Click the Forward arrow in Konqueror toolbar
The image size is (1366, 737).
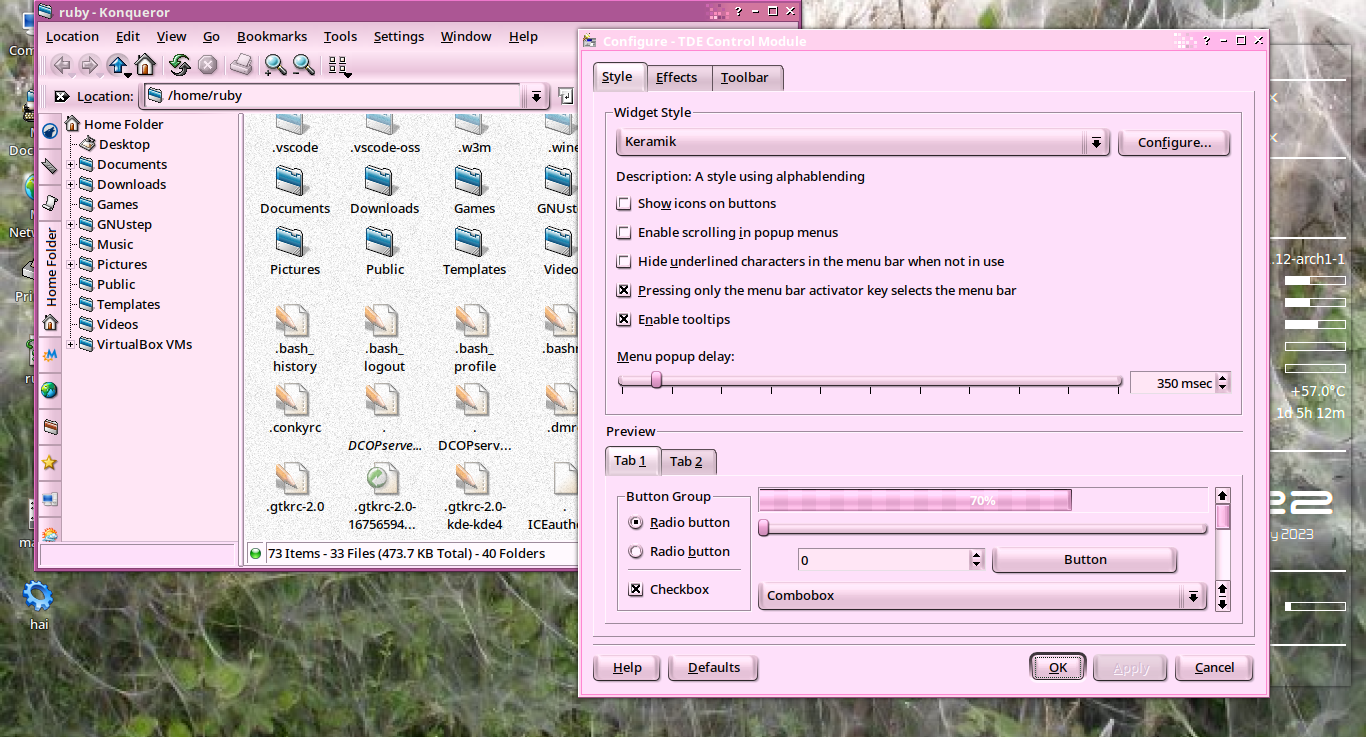[x=89, y=66]
